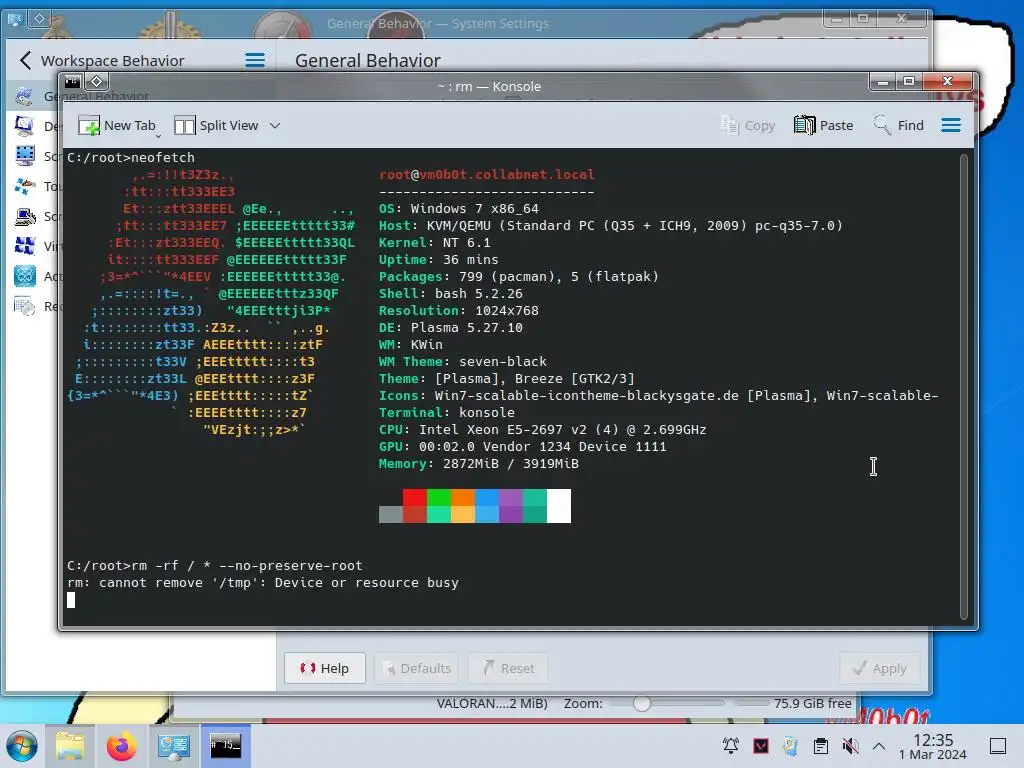Click the red Valorant-style tray icon

click(761, 746)
